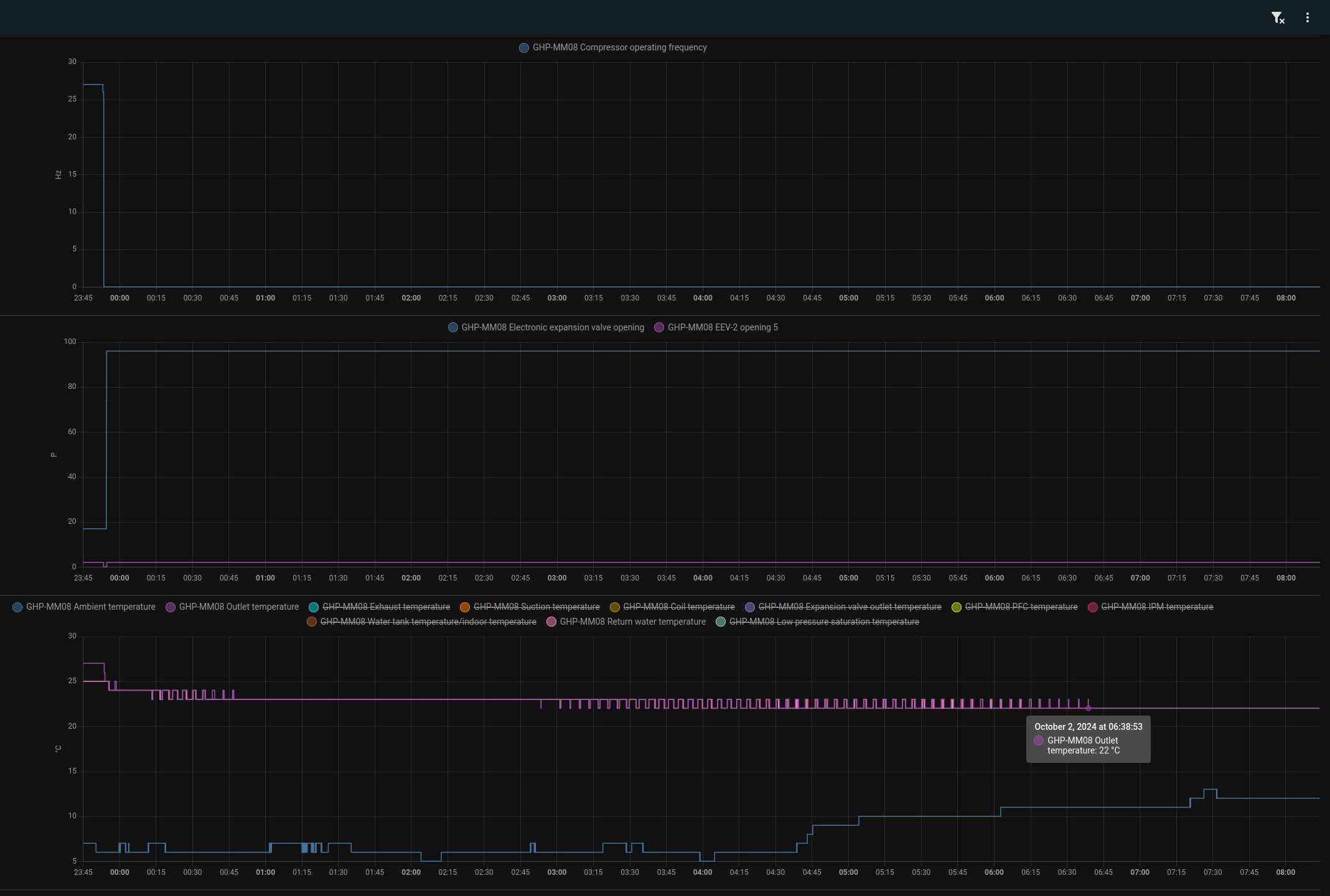Hide the Ambient temperature series

pyautogui.click(x=90, y=607)
